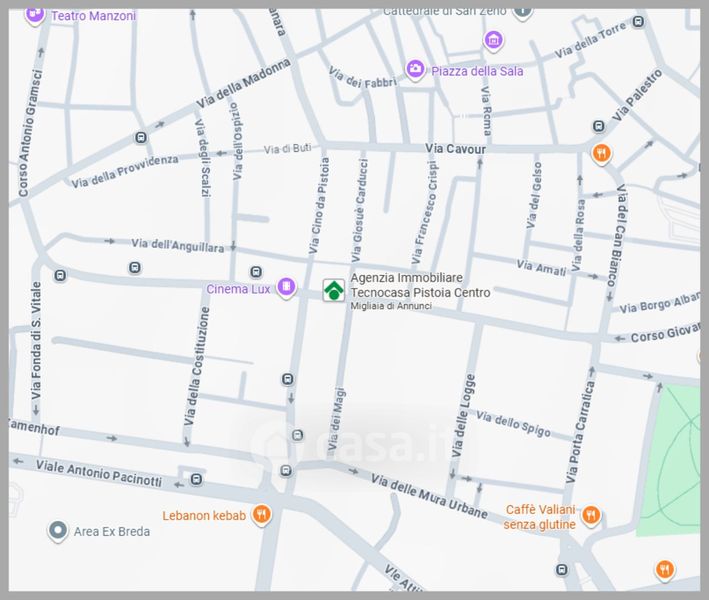Click the Caffè Valiani orange restaurant icon
The height and width of the screenshot is (600, 709).
click(x=591, y=515)
